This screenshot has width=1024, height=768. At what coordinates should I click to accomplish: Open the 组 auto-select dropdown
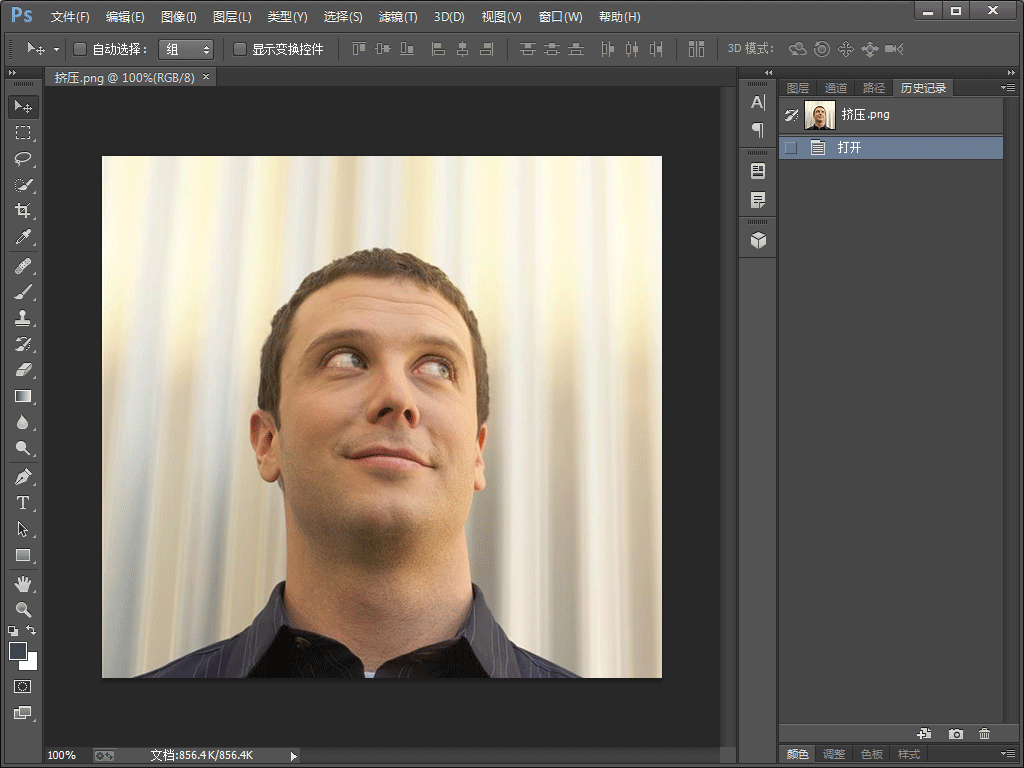pos(186,49)
